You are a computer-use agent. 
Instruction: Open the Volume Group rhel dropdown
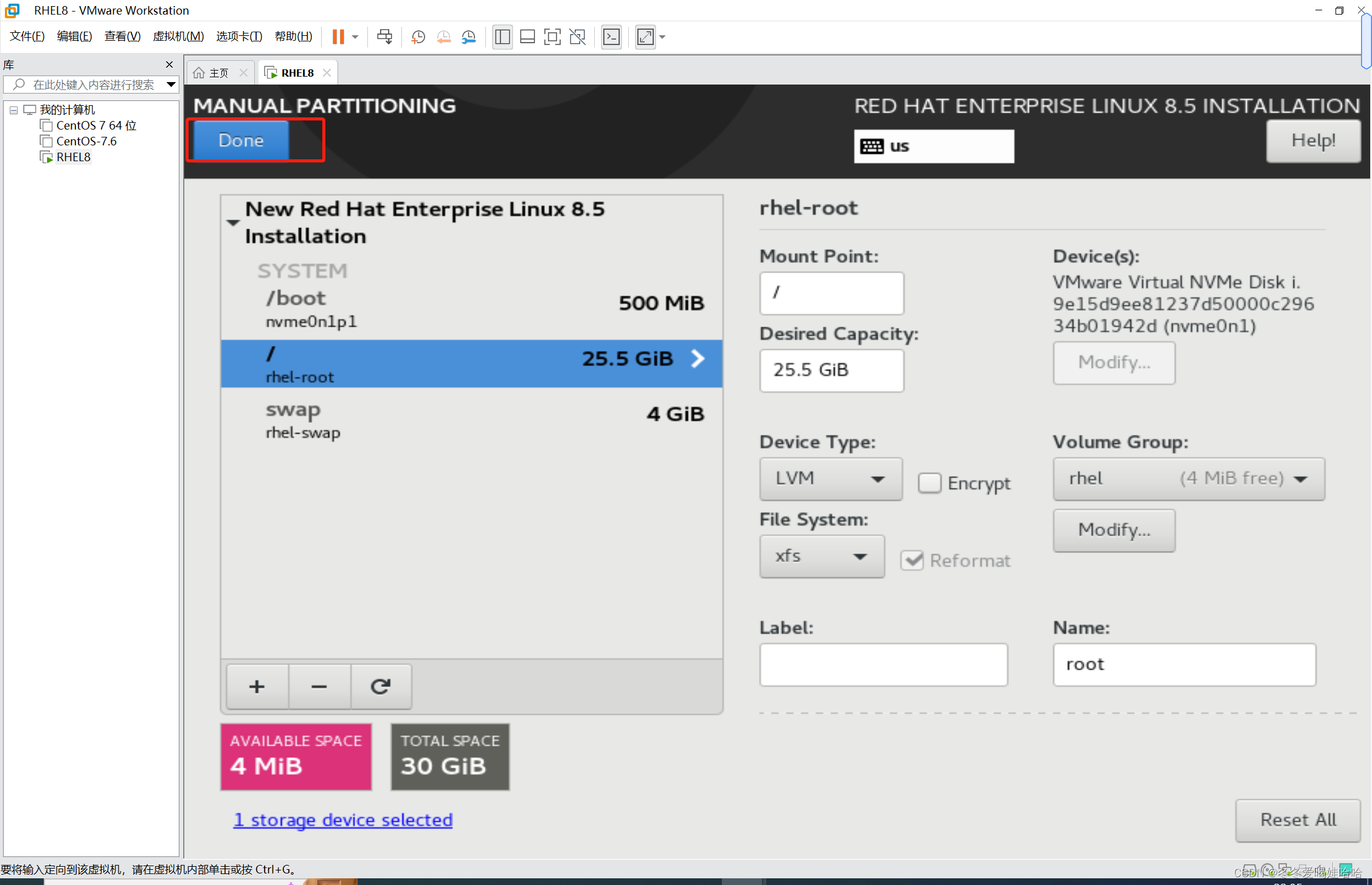(x=1188, y=479)
